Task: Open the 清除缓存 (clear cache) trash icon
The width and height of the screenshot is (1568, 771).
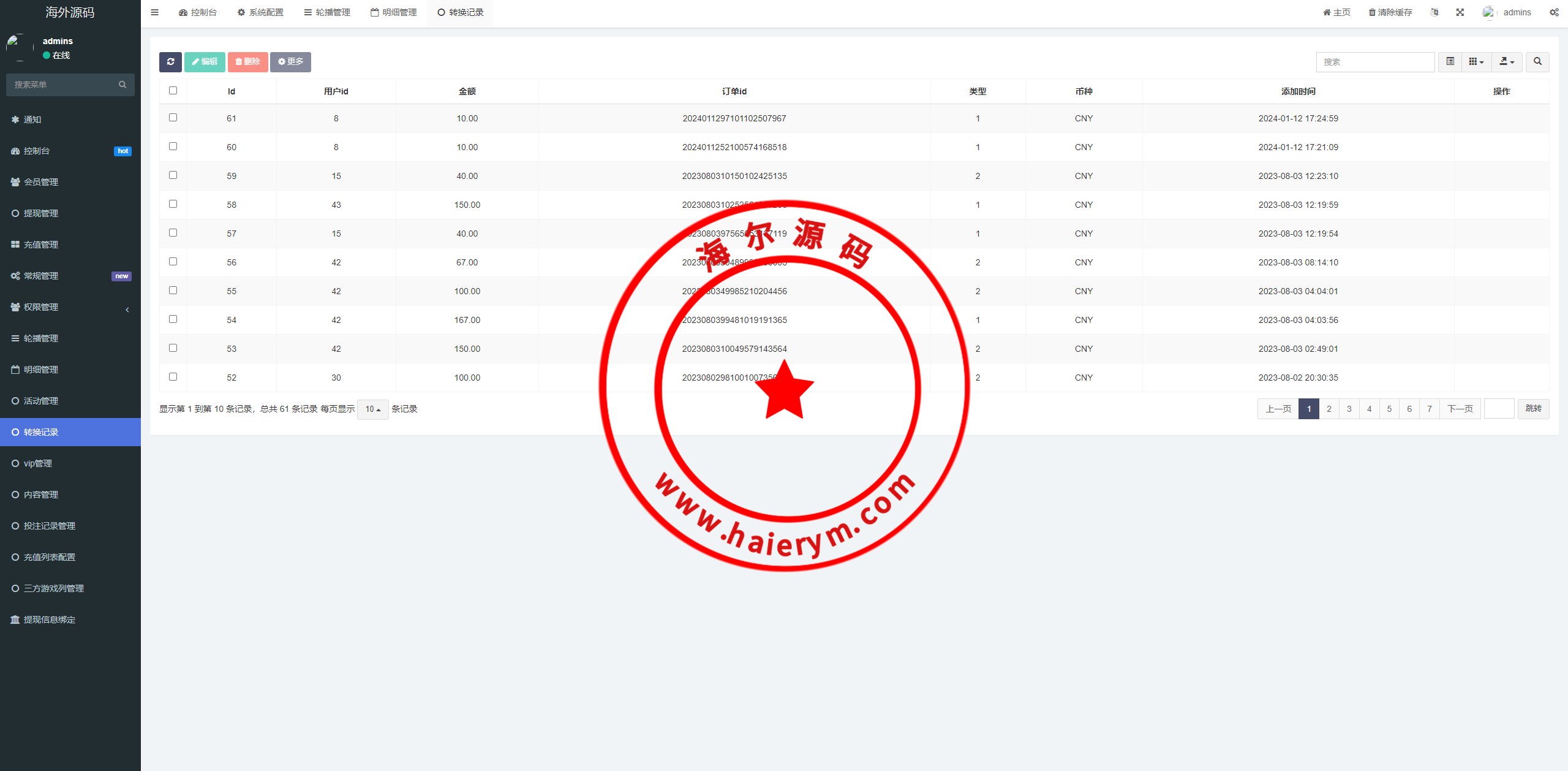Action: coord(1372,12)
